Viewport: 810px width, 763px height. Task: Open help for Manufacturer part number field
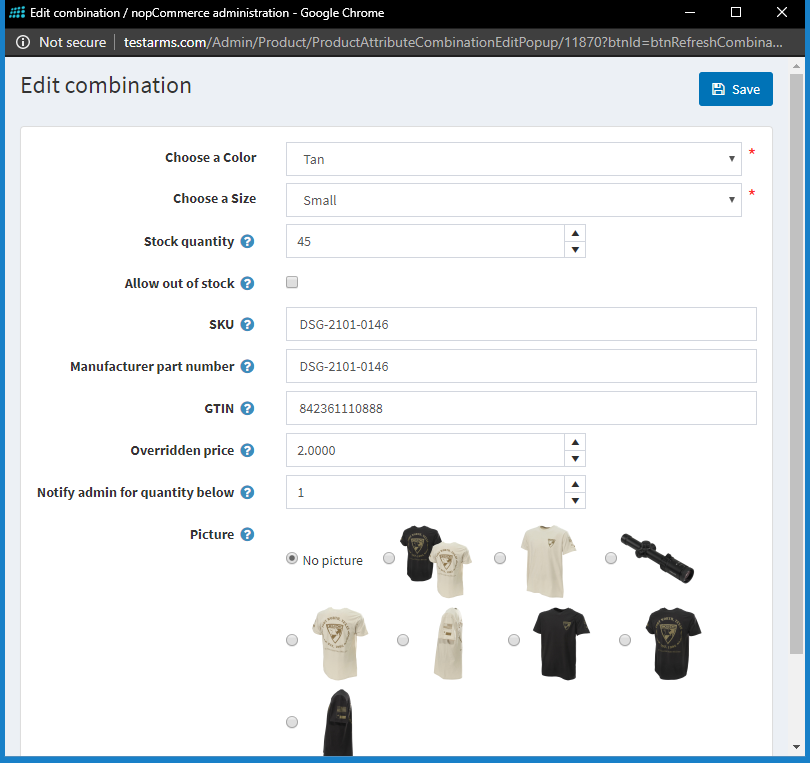tap(247, 366)
